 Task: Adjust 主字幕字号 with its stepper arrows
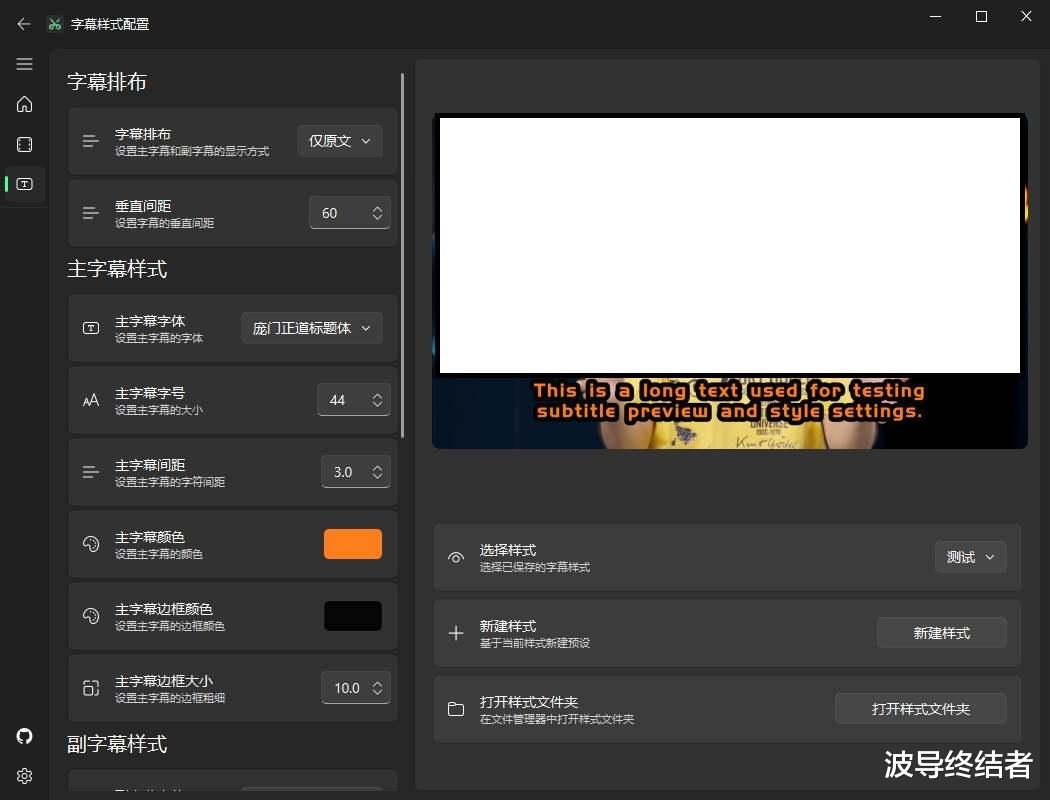[377, 400]
